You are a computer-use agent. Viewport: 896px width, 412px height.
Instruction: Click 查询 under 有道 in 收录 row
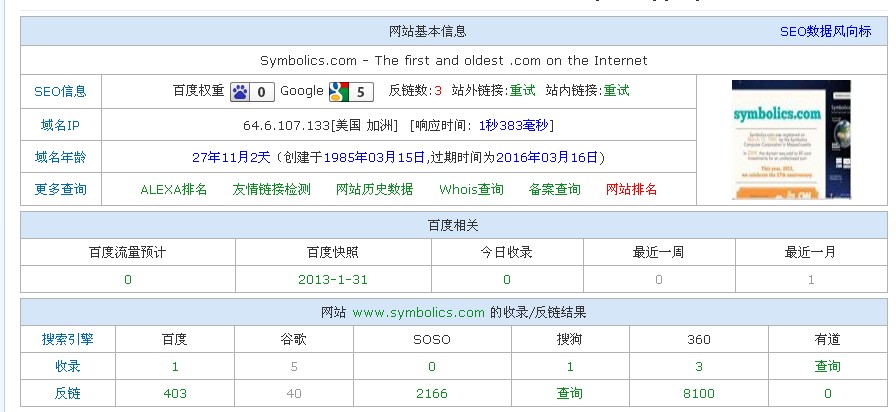tap(827, 367)
